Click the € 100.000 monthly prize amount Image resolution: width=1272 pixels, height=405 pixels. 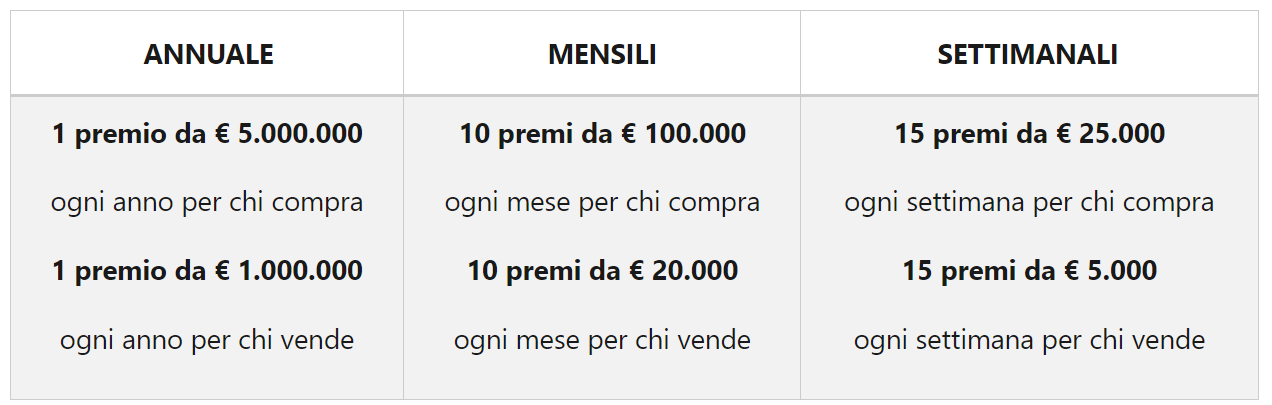click(690, 133)
